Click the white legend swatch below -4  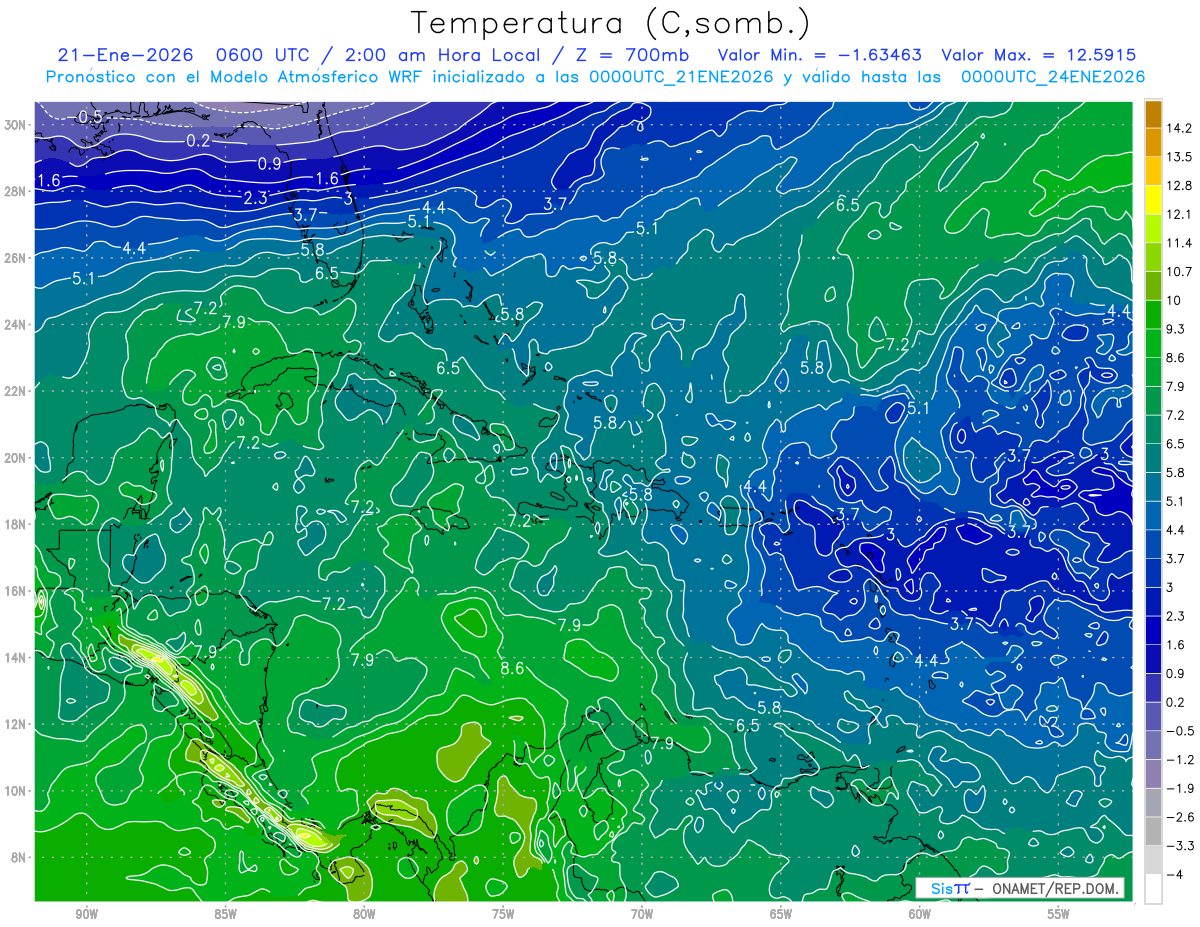[1153, 889]
